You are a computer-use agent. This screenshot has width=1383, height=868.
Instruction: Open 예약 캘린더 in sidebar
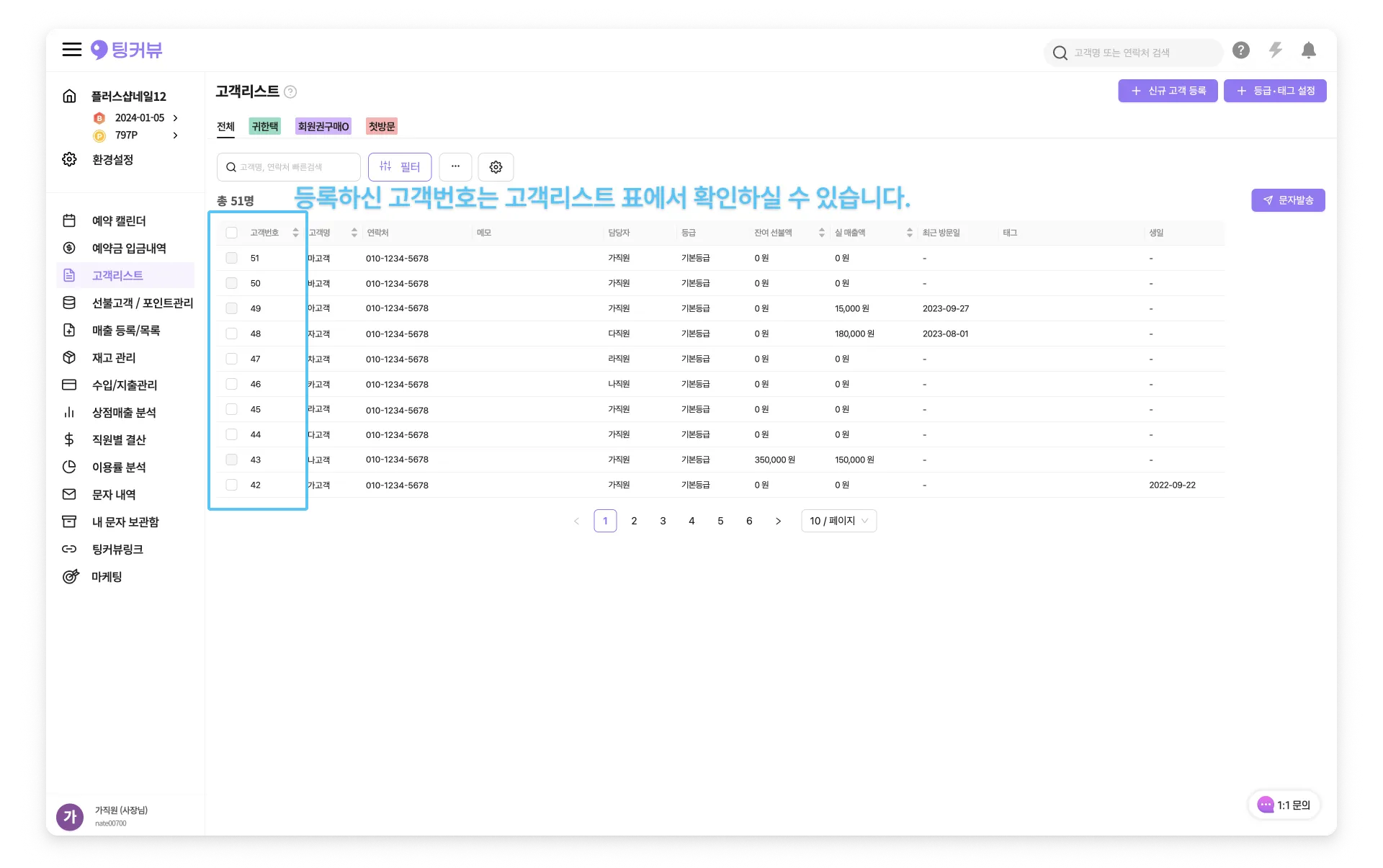pyautogui.click(x=118, y=221)
